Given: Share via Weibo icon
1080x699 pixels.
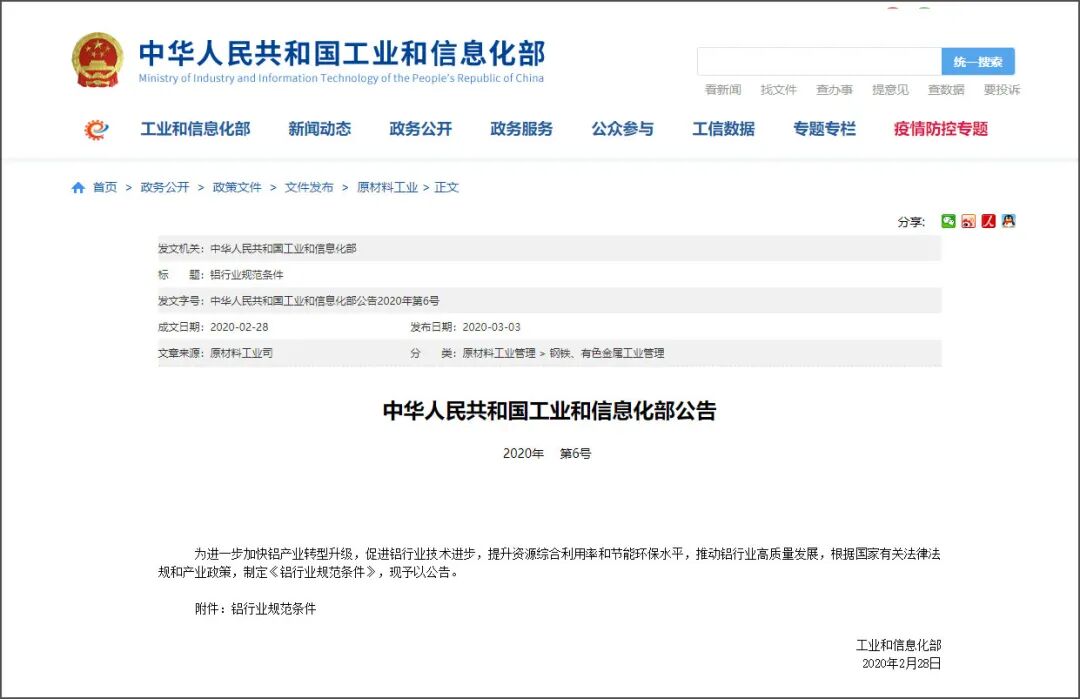Looking at the screenshot, I should coord(968,221).
